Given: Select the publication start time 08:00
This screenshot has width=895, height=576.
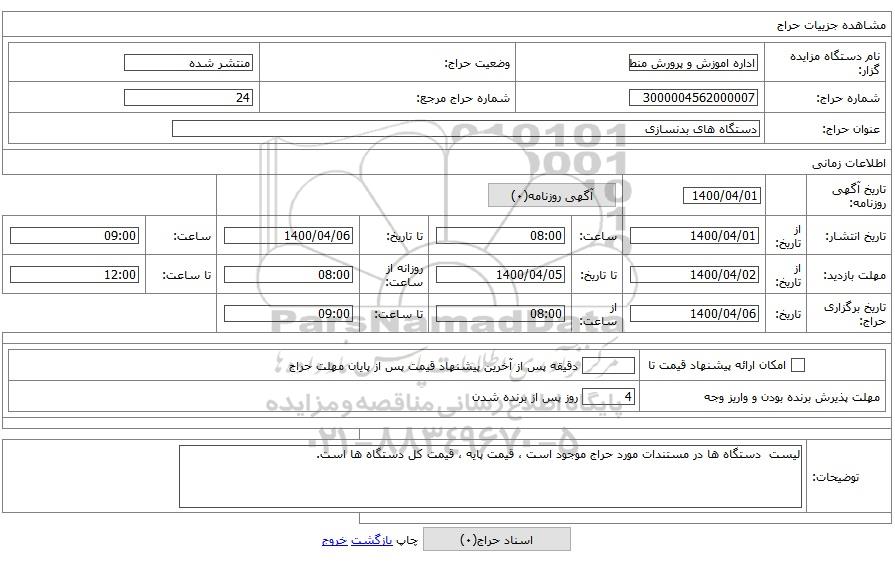Looking at the screenshot, I should coord(501,235).
